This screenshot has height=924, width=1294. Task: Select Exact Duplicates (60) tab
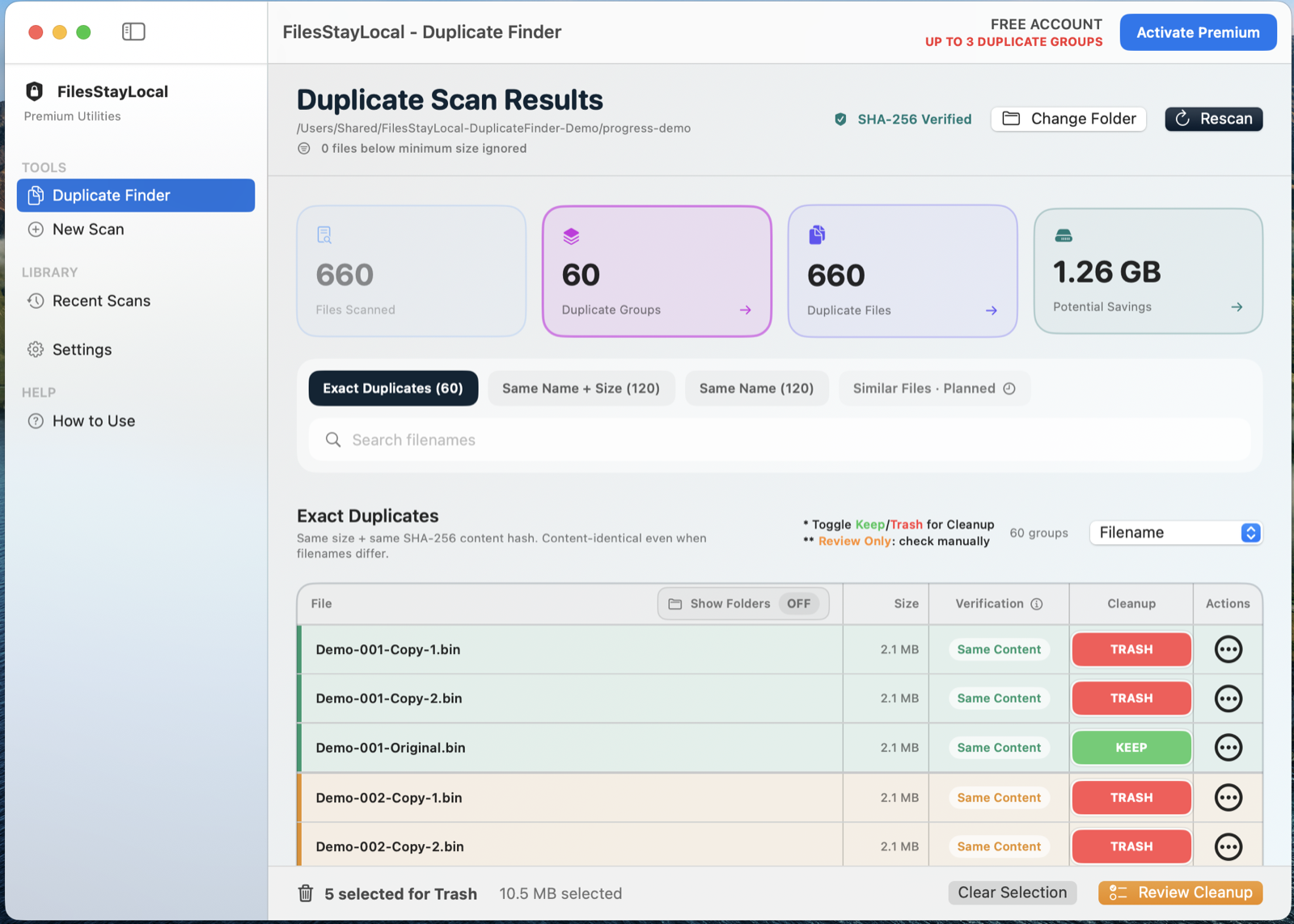(x=393, y=388)
